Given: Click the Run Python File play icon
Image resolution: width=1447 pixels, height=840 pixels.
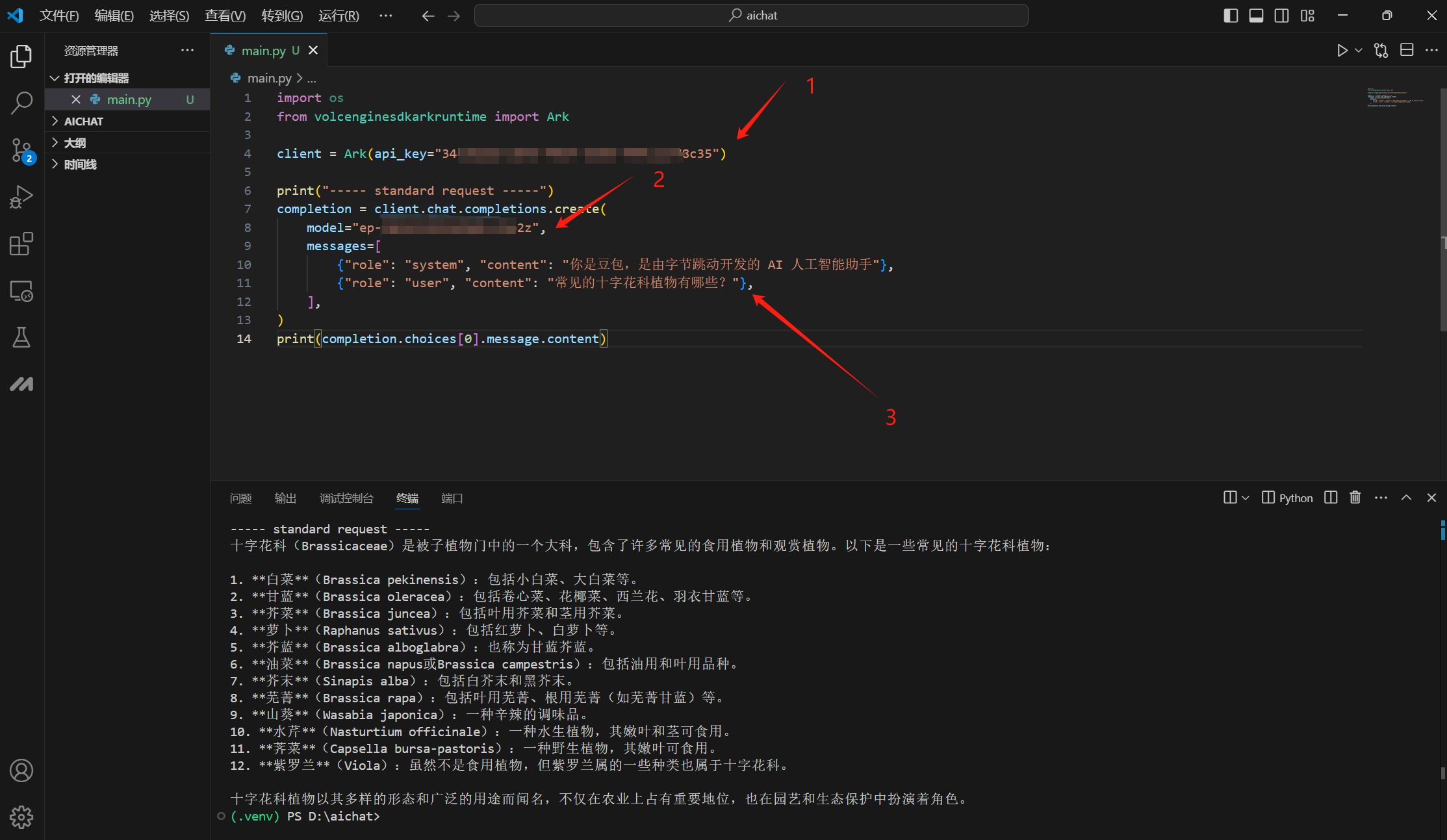Looking at the screenshot, I should (x=1342, y=51).
